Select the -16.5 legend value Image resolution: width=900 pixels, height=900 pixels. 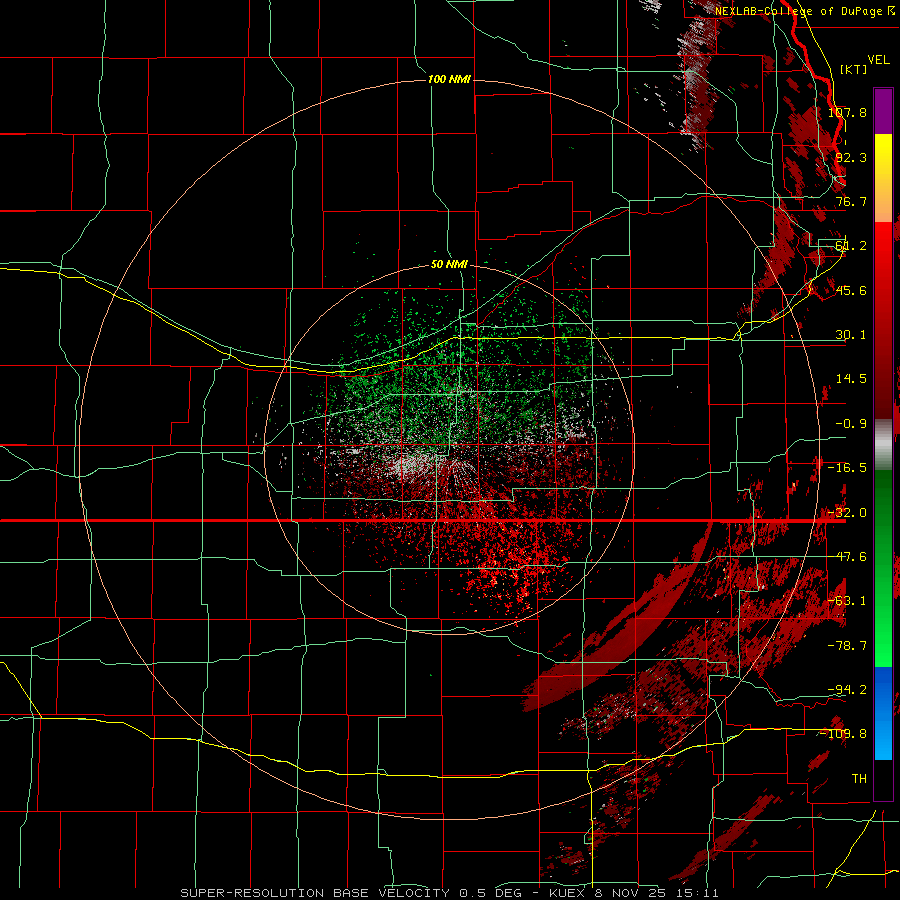pos(847,468)
